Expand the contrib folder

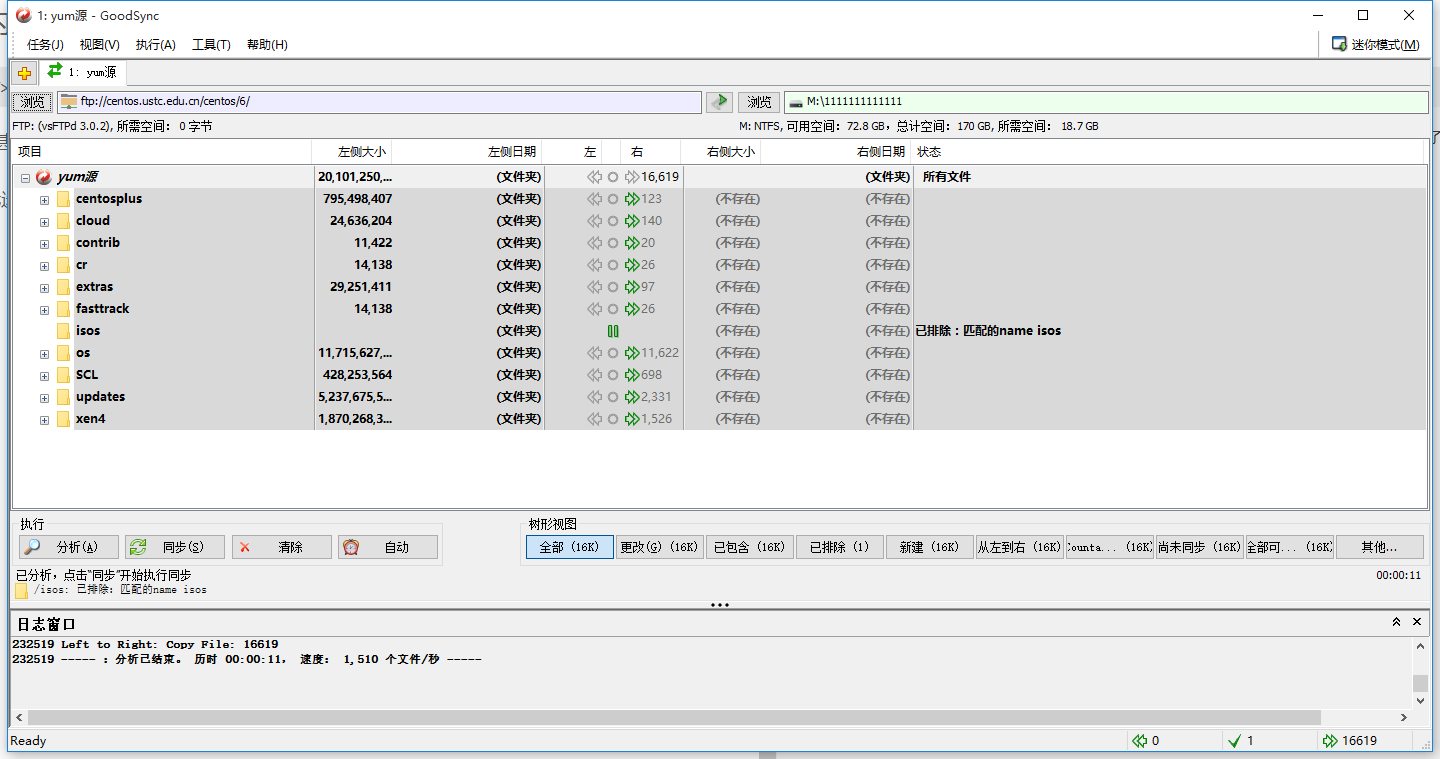tap(44, 244)
